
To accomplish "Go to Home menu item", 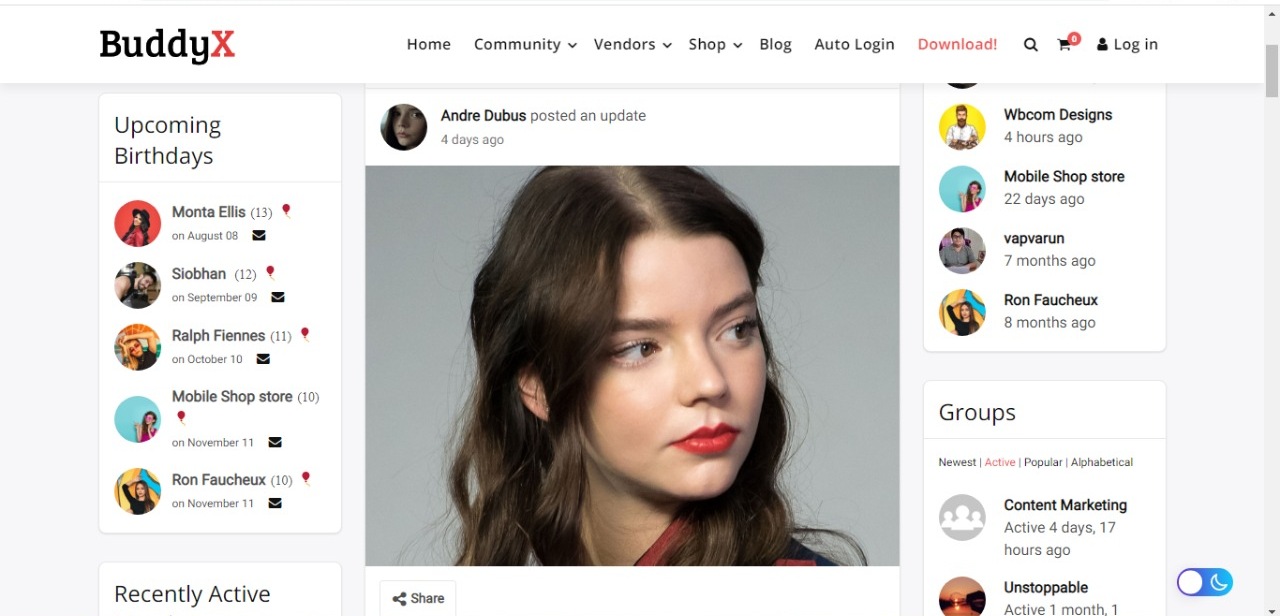I will (429, 44).
